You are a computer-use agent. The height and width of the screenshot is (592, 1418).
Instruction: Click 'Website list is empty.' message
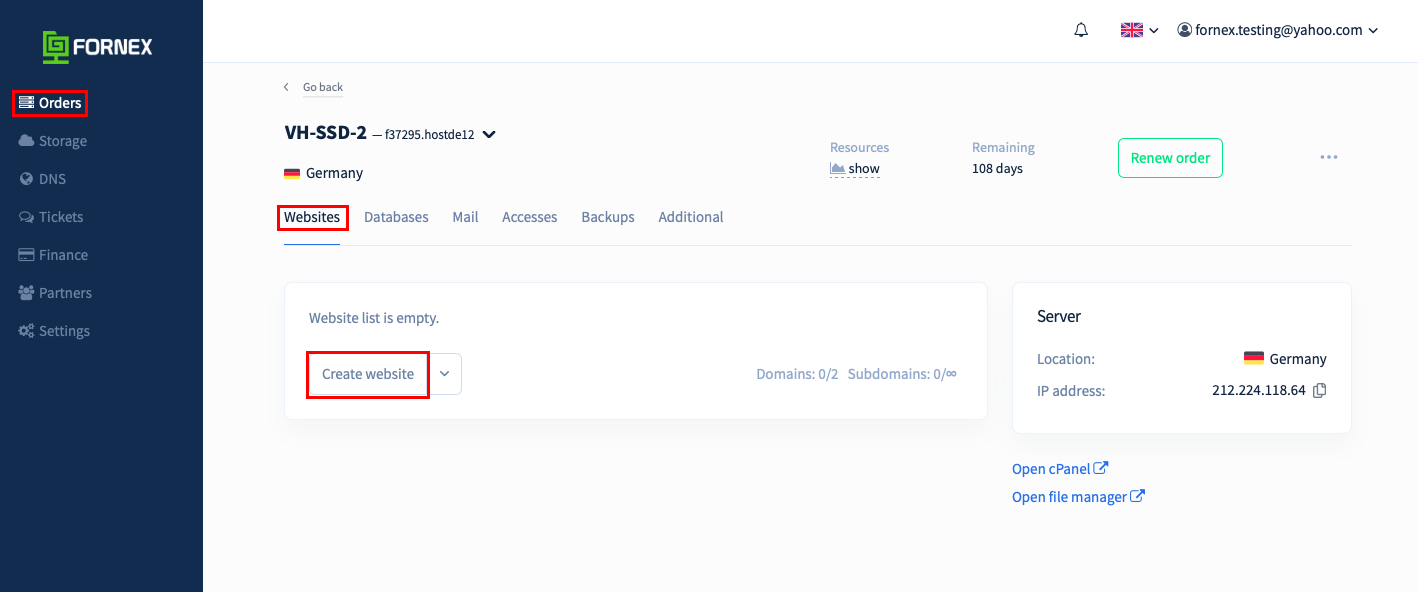tap(374, 318)
